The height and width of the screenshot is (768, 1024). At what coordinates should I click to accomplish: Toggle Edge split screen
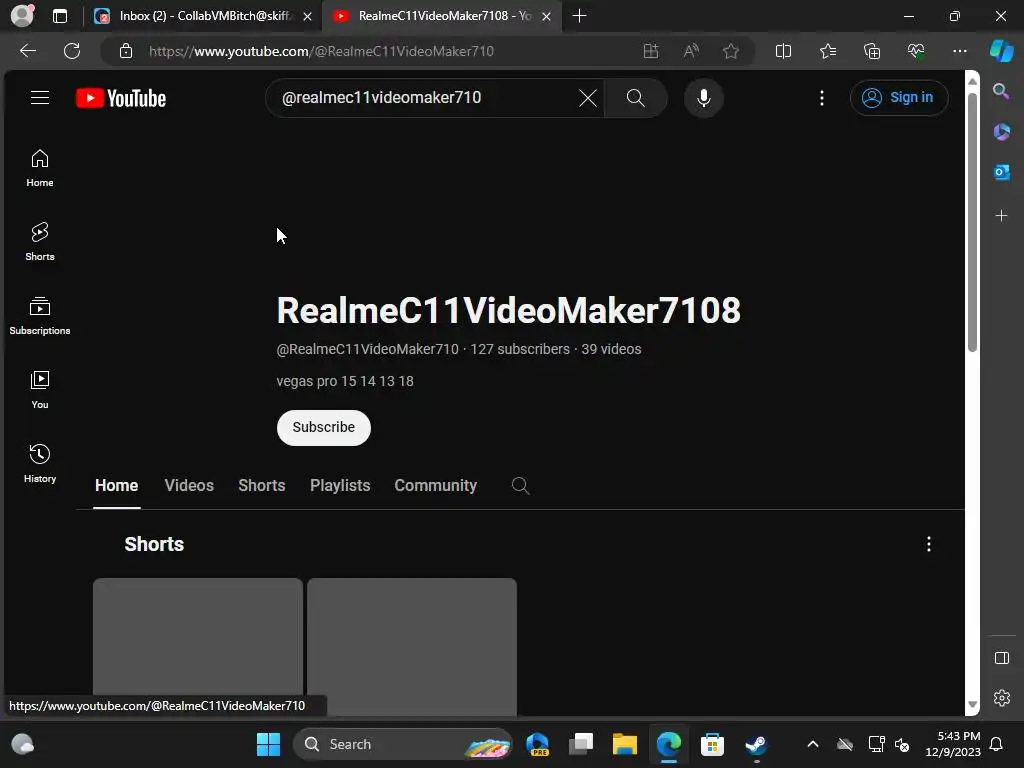(x=783, y=51)
